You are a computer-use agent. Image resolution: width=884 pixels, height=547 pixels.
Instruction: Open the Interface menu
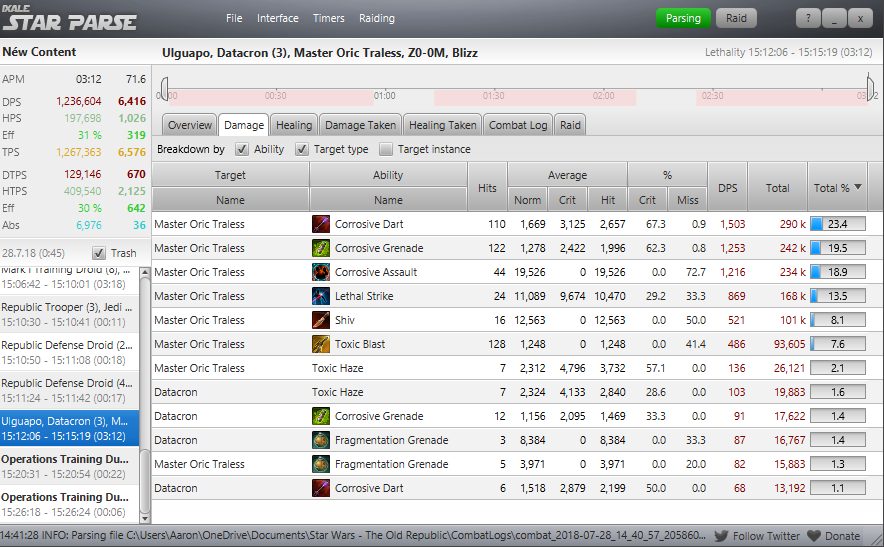click(x=277, y=18)
